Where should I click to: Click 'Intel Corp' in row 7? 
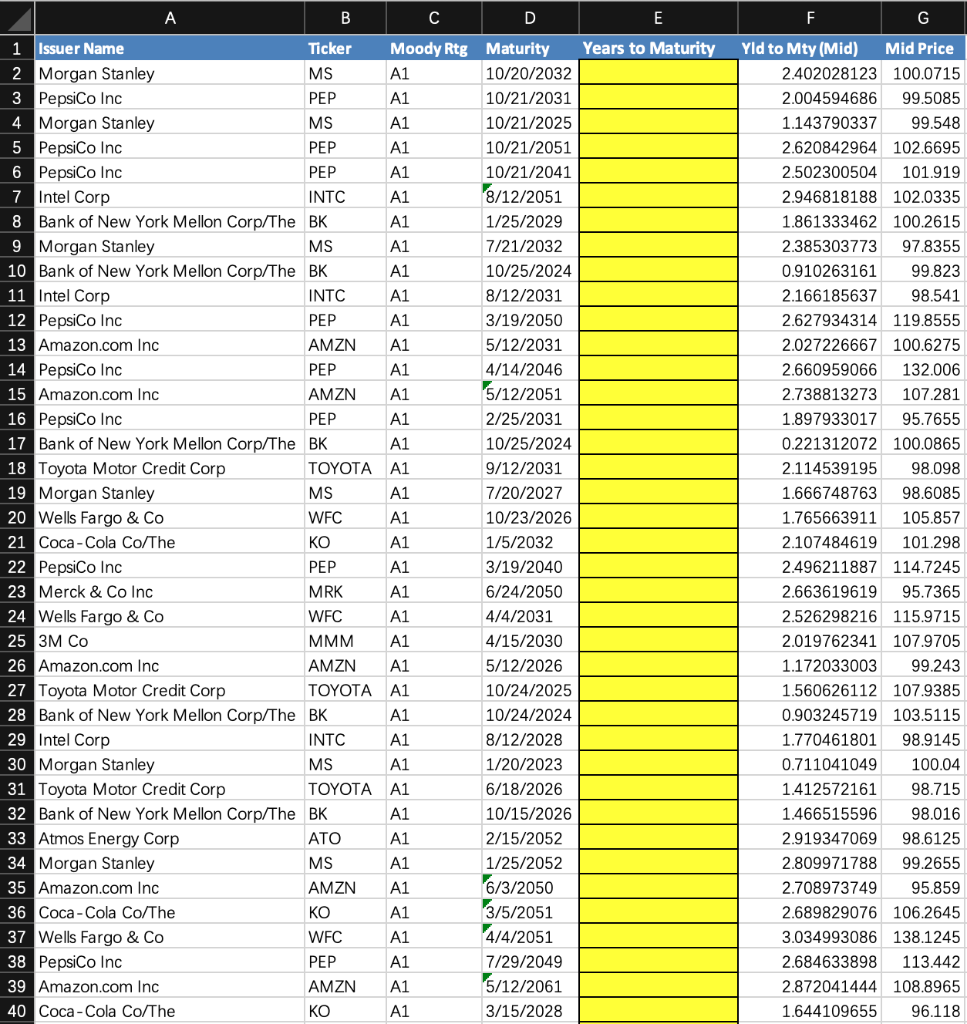pos(170,197)
